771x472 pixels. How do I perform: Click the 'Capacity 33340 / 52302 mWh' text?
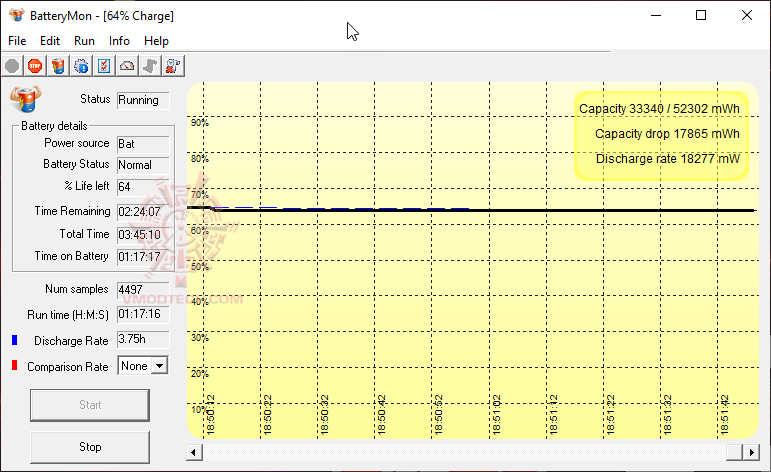click(x=659, y=109)
